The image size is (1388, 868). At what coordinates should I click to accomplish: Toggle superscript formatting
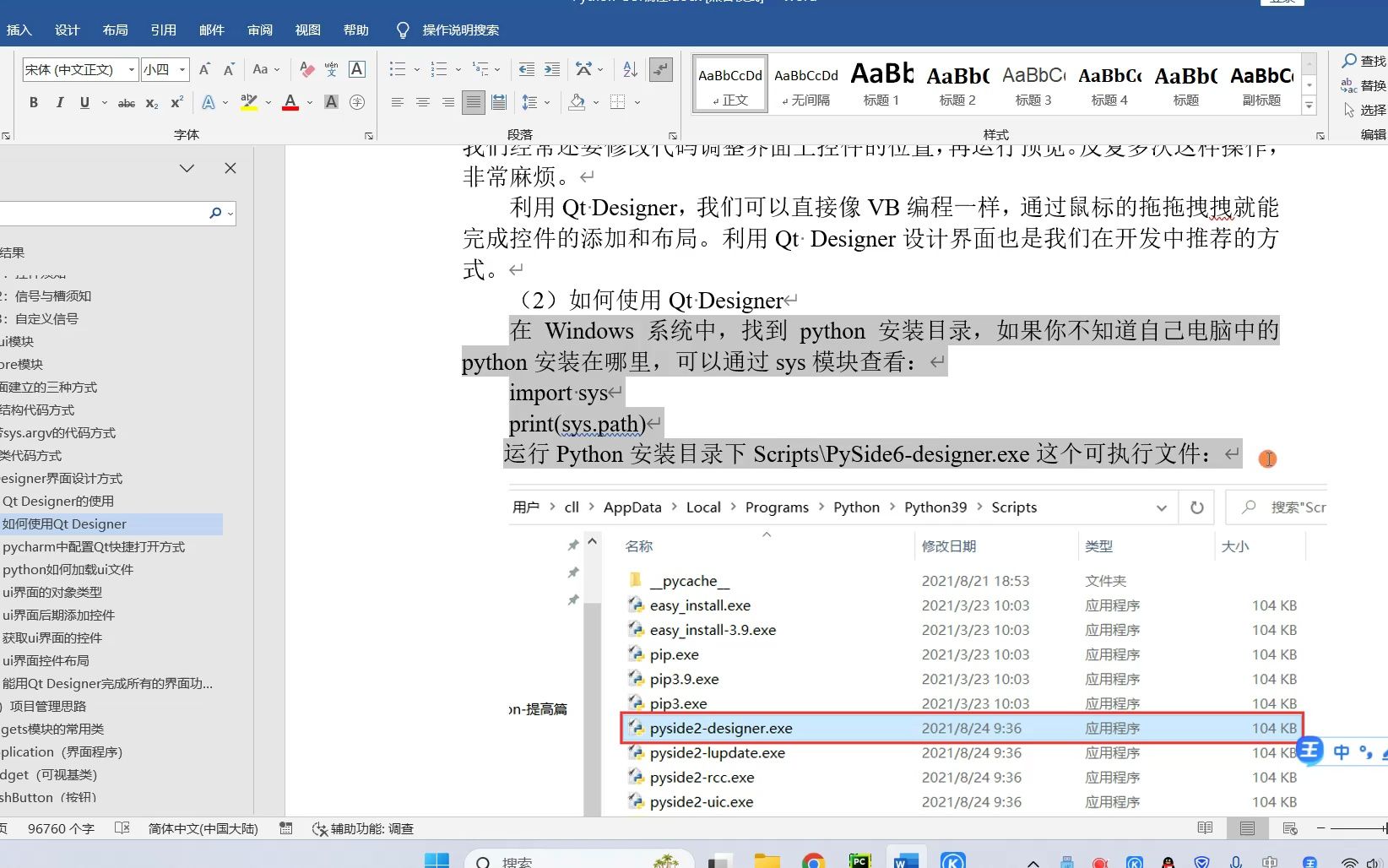(176, 102)
